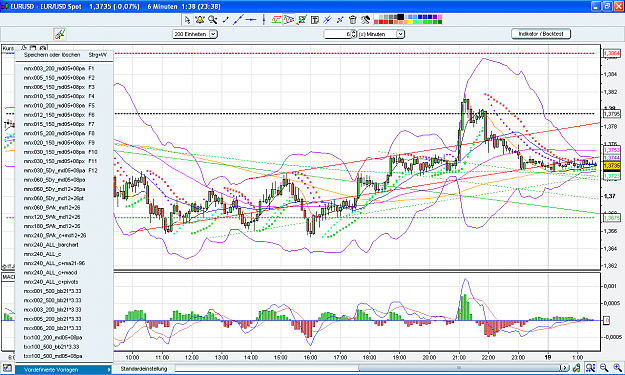Click the 1,3675 green price level label

[611, 218]
